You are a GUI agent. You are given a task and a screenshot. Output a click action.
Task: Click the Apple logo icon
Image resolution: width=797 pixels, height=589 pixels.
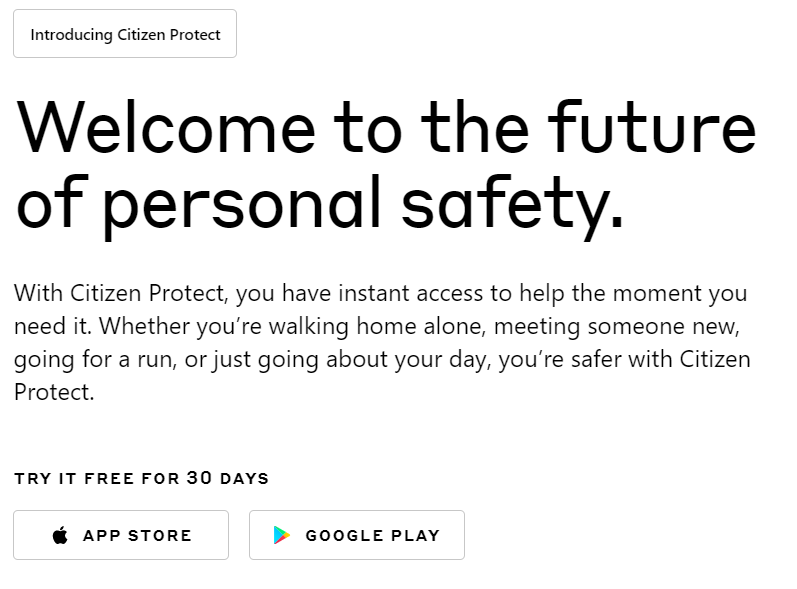pyautogui.click(x=60, y=535)
